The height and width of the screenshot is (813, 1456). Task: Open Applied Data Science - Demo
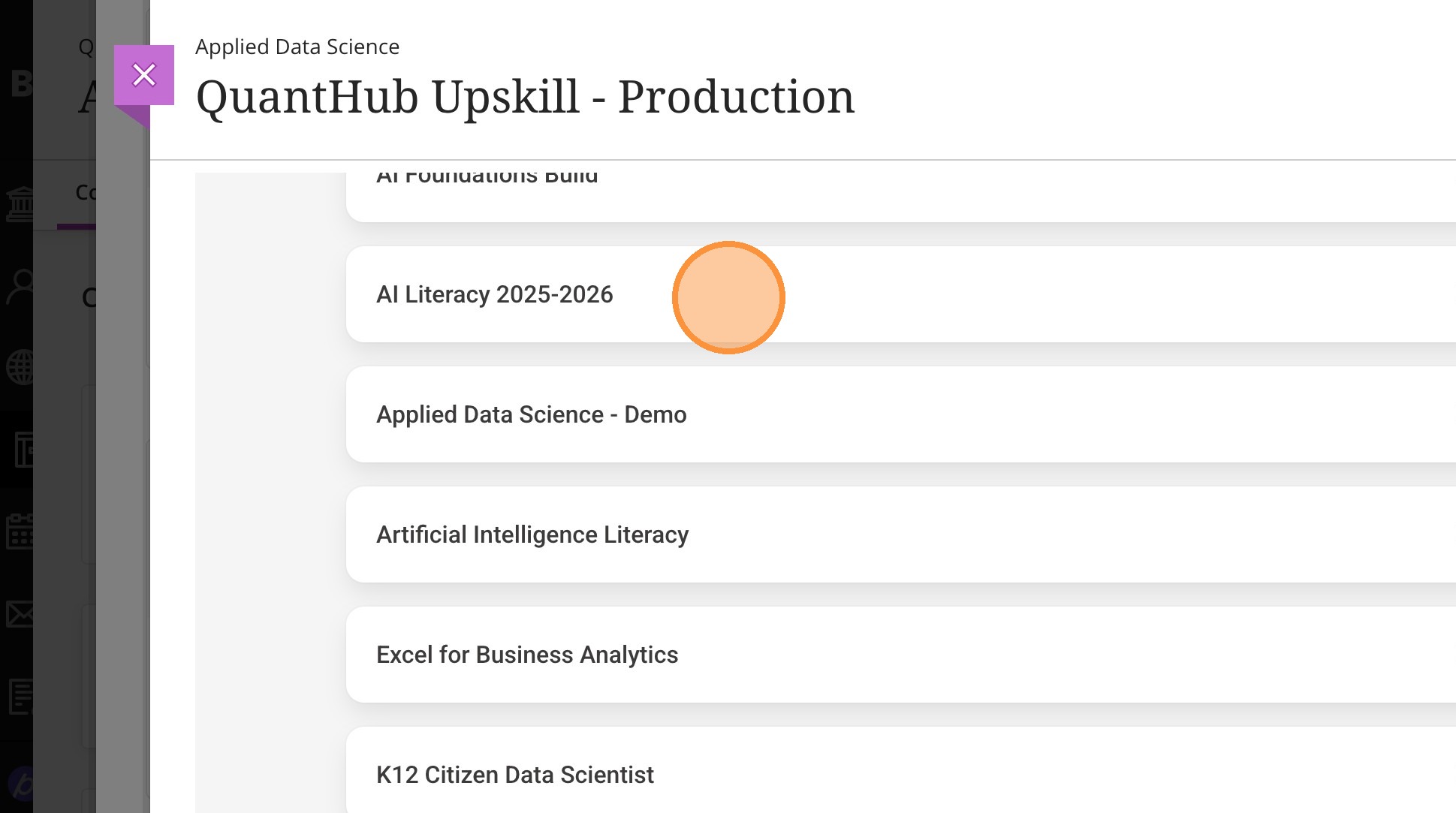pyautogui.click(x=531, y=414)
